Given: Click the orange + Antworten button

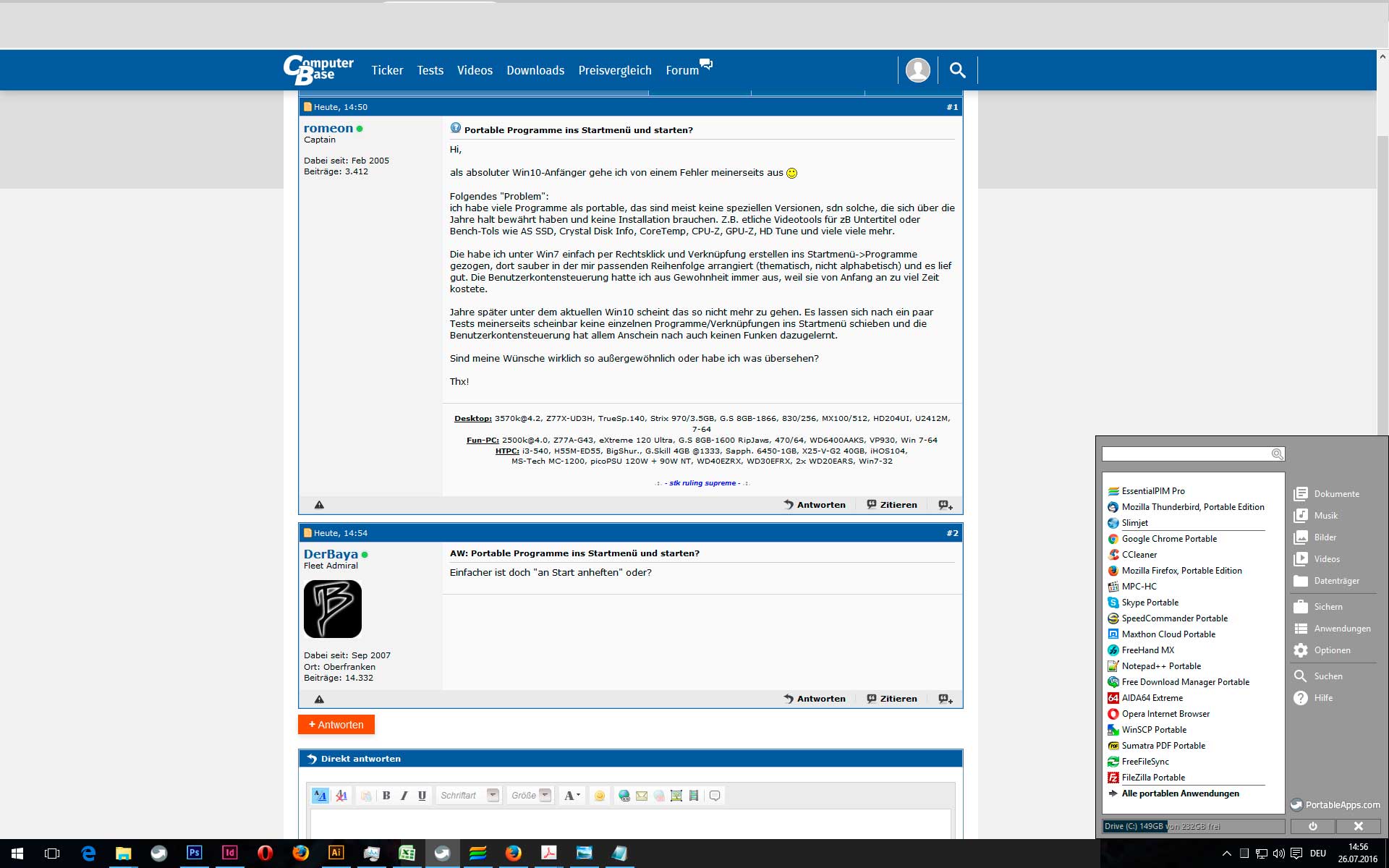Looking at the screenshot, I should [336, 725].
